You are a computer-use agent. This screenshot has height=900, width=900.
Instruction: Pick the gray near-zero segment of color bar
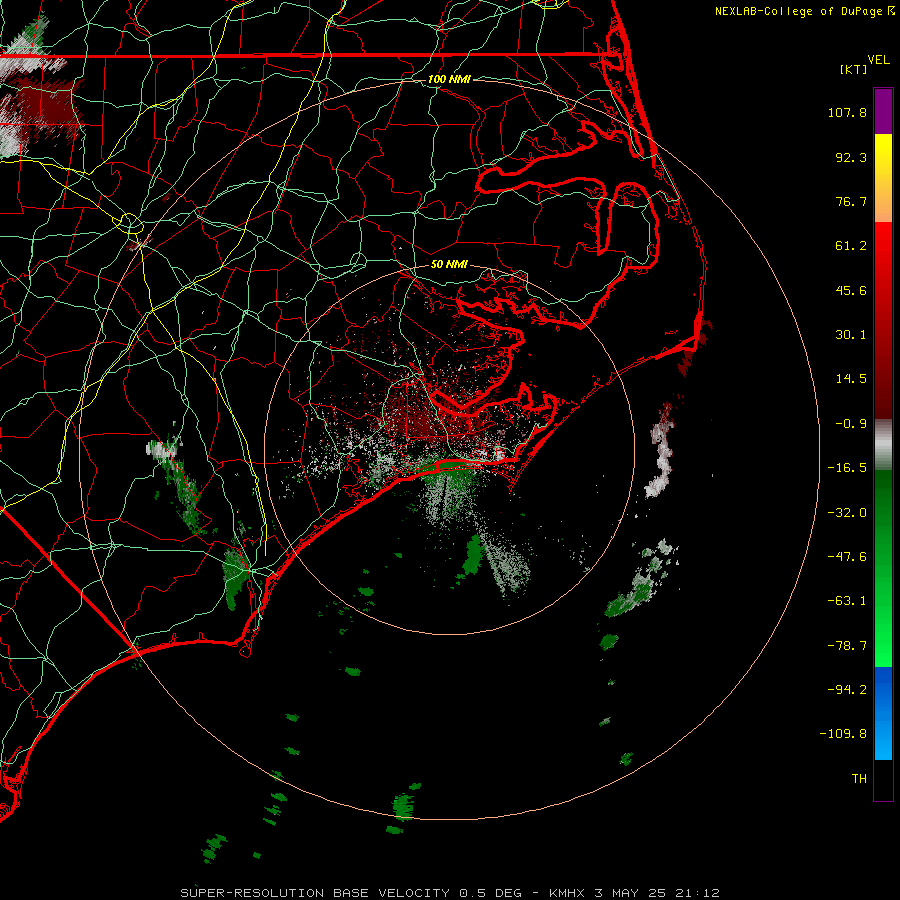click(x=883, y=445)
